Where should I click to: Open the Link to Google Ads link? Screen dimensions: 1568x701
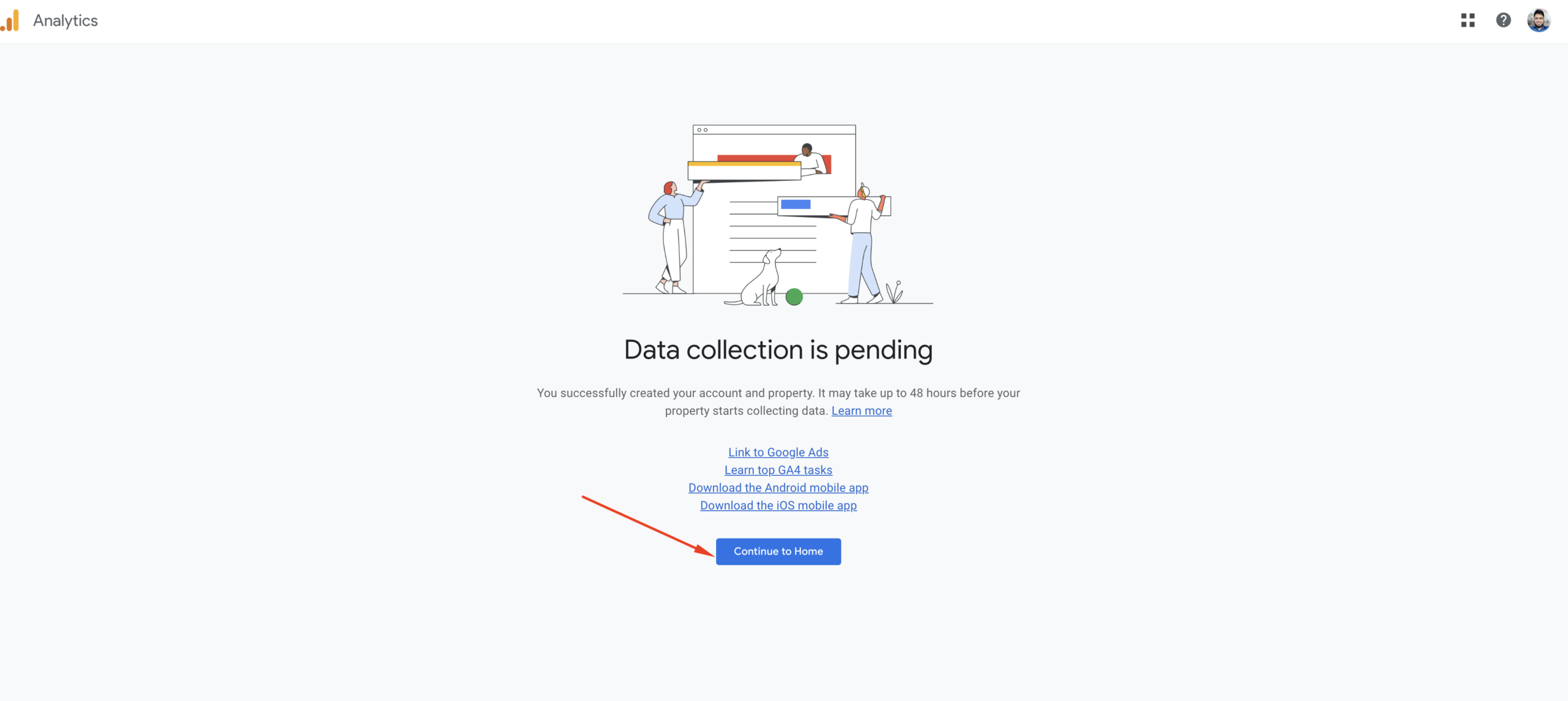tap(778, 452)
